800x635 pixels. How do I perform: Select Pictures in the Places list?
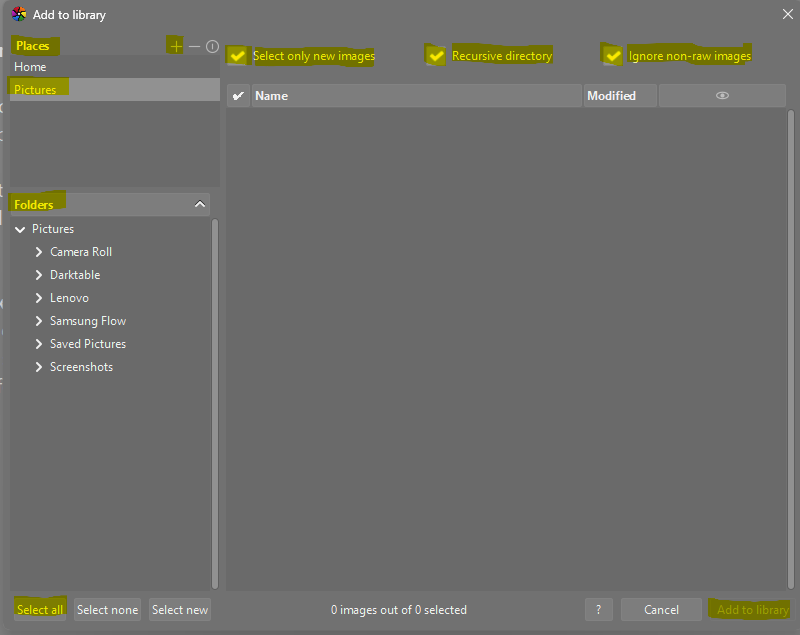point(35,90)
